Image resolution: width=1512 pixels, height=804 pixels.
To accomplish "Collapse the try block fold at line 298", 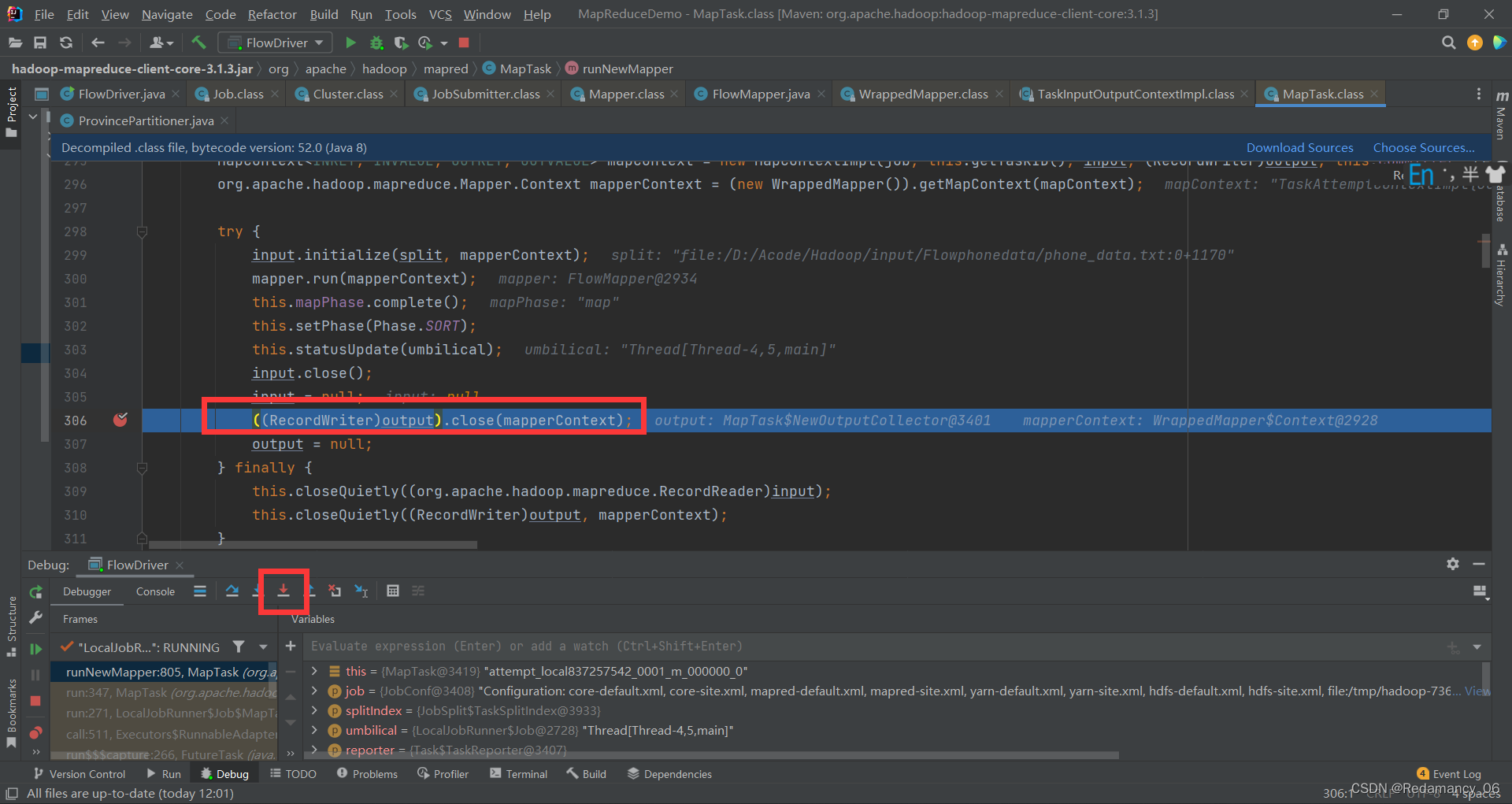I will pyautogui.click(x=142, y=232).
